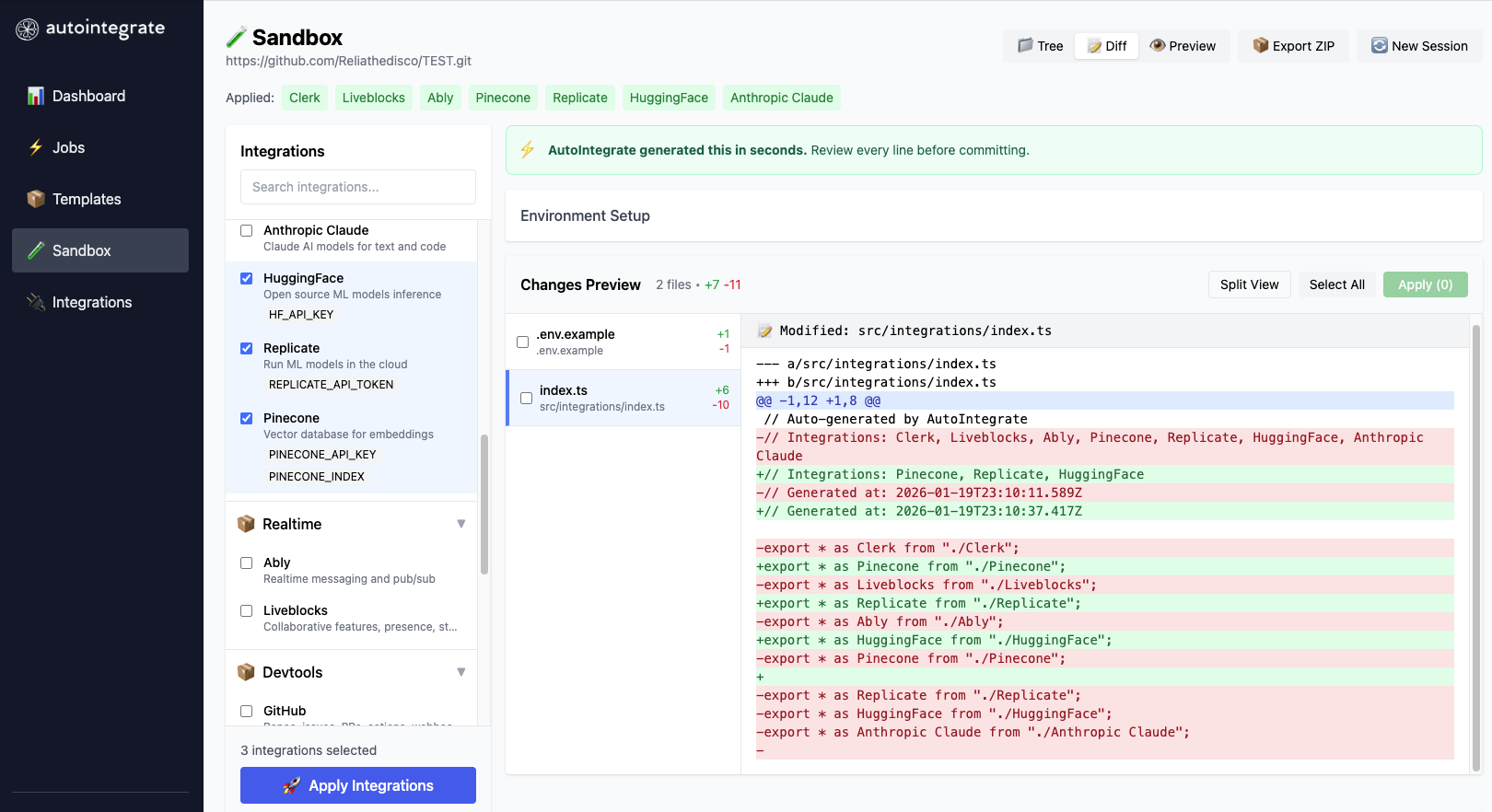Click the Liveblocks applied tag
Viewport: 1492px width, 812px height.
[374, 98]
